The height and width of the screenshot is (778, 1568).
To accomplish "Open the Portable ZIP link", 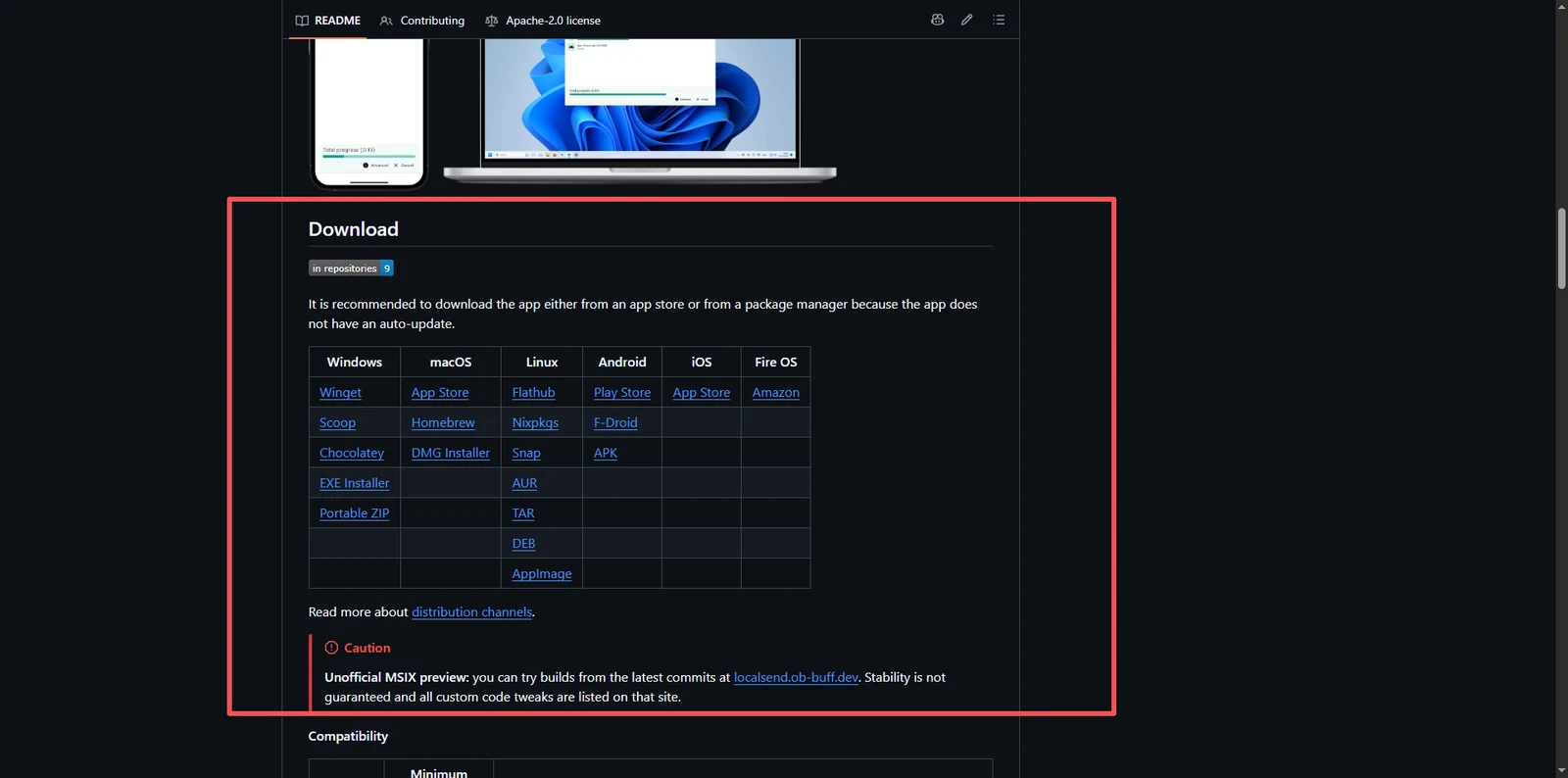I will (x=354, y=513).
